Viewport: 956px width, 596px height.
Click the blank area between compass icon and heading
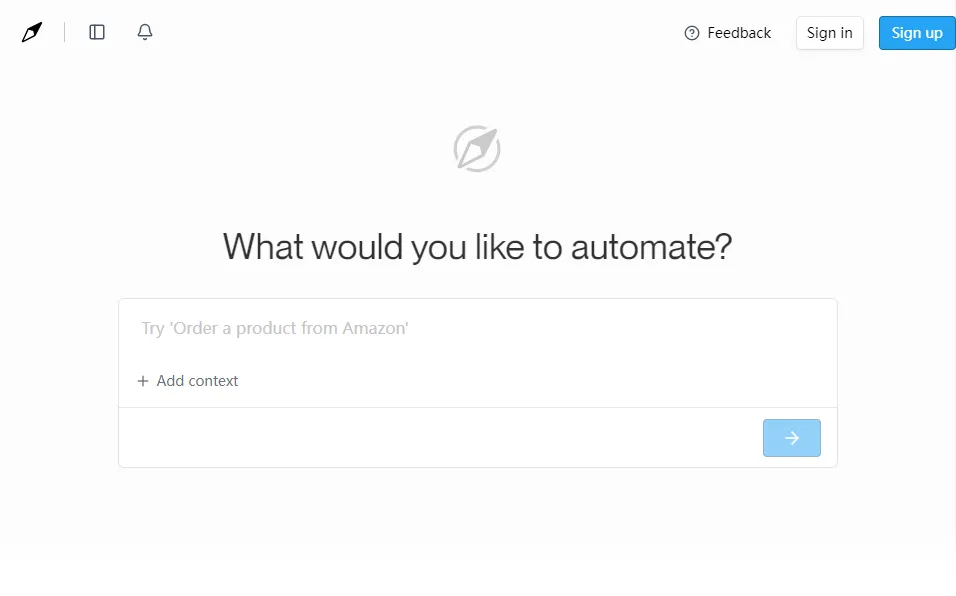click(x=477, y=198)
